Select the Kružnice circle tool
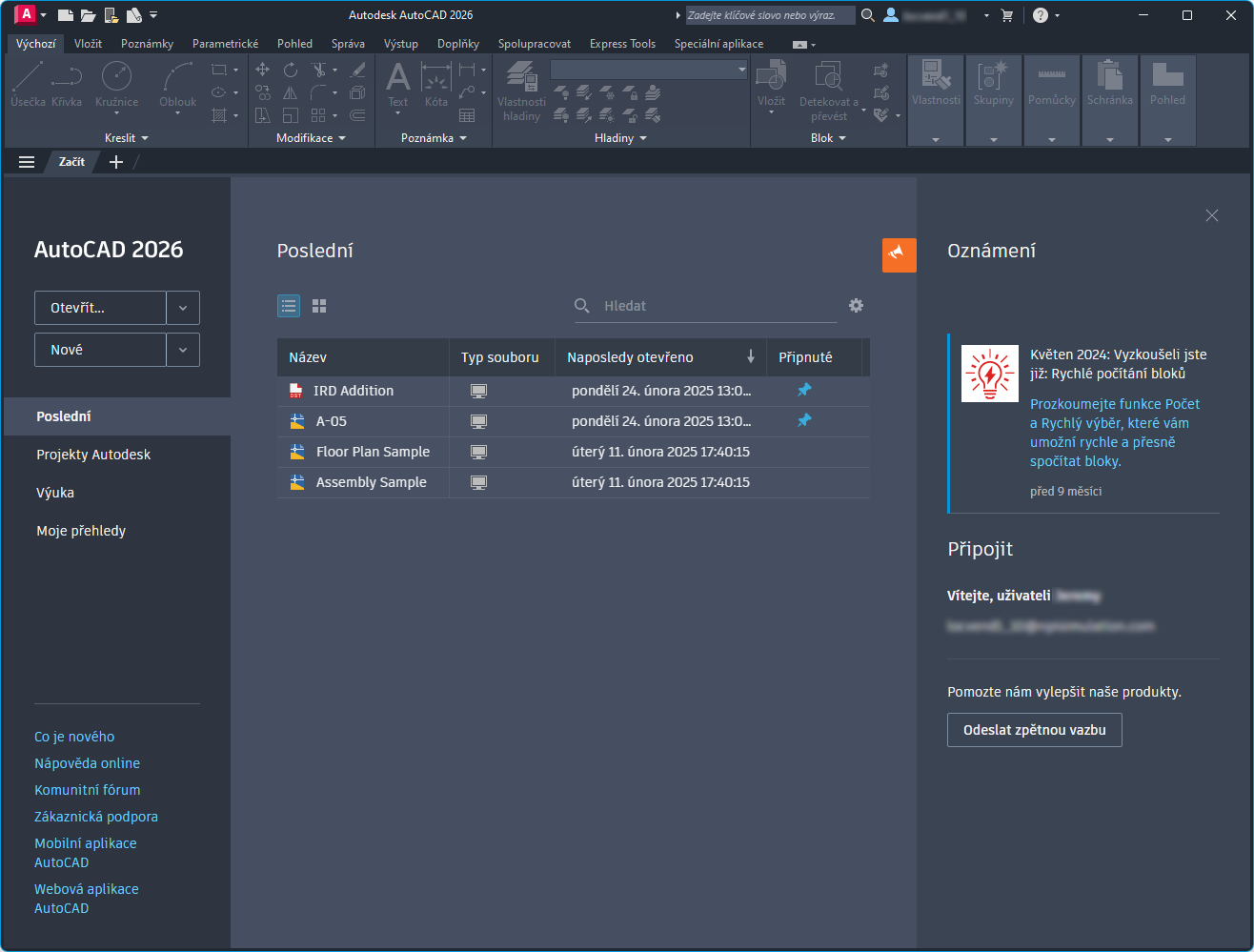The height and width of the screenshot is (952, 1254). coord(116,84)
